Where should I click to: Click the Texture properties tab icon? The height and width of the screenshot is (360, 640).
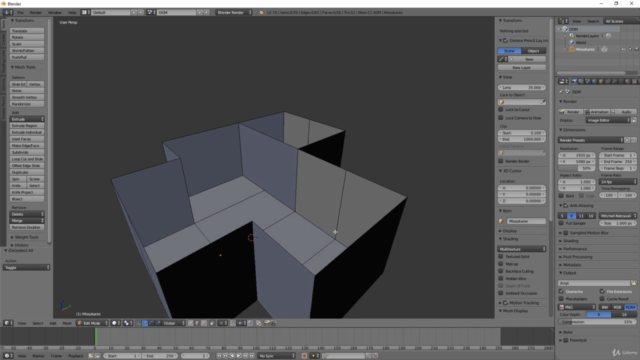(x=634, y=82)
